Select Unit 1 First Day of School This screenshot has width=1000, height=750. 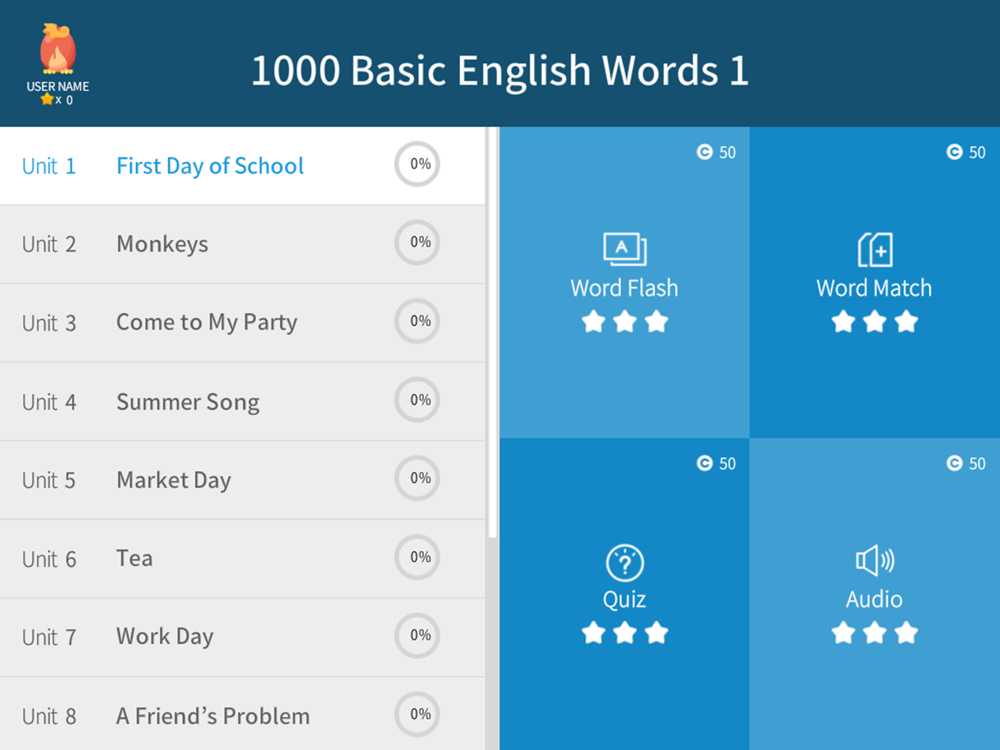point(210,166)
